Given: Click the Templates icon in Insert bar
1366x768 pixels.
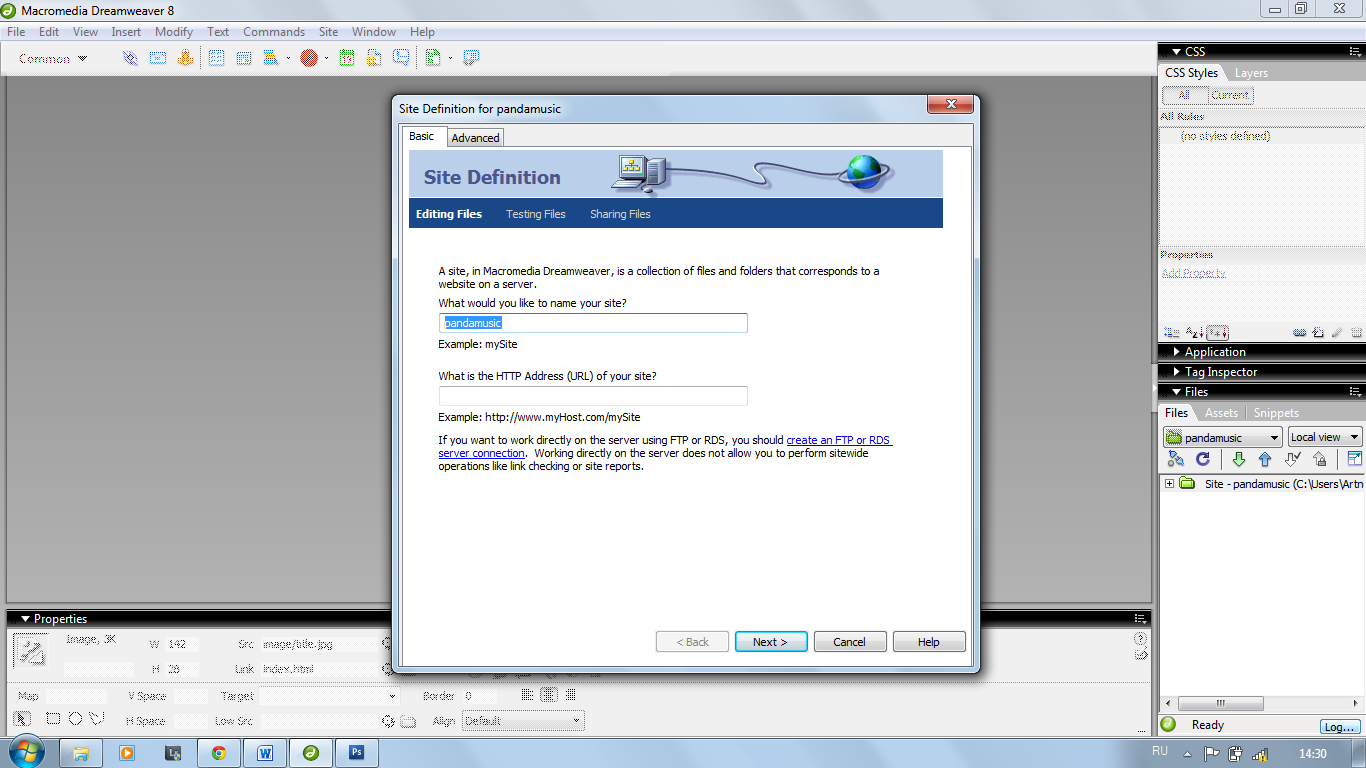Looking at the screenshot, I should [x=433, y=58].
